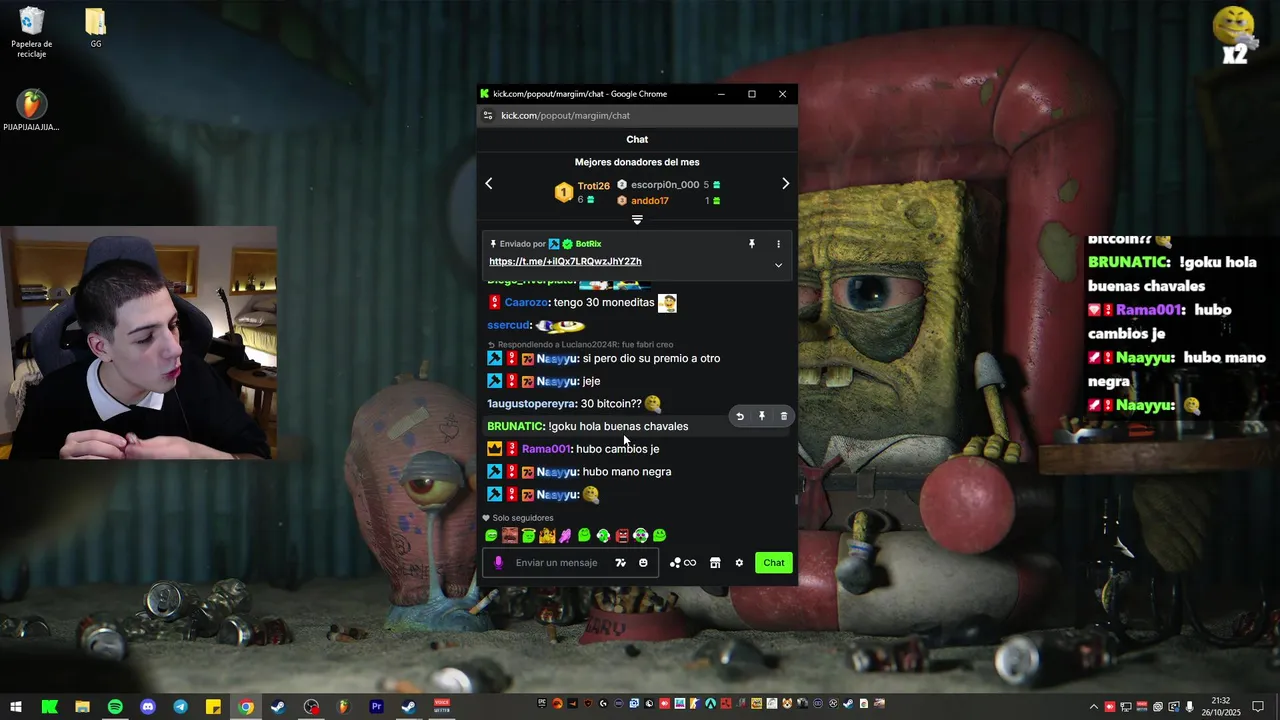1280x720 pixels.
Task: Open the FL Studio project desktop icon
Action: pyautogui.click(x=31, y=110)
